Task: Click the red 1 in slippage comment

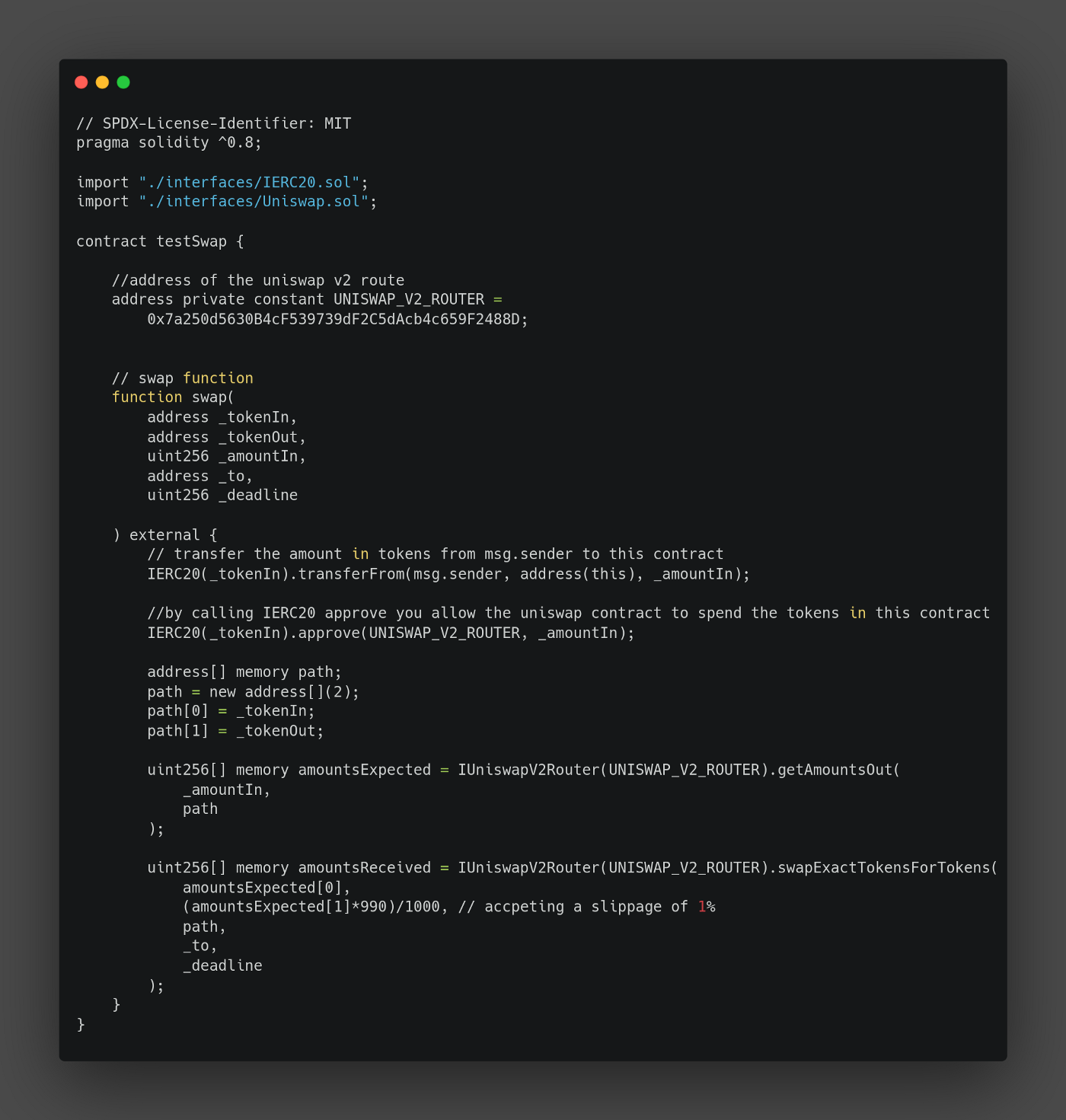Action: [x=701, y=907]
